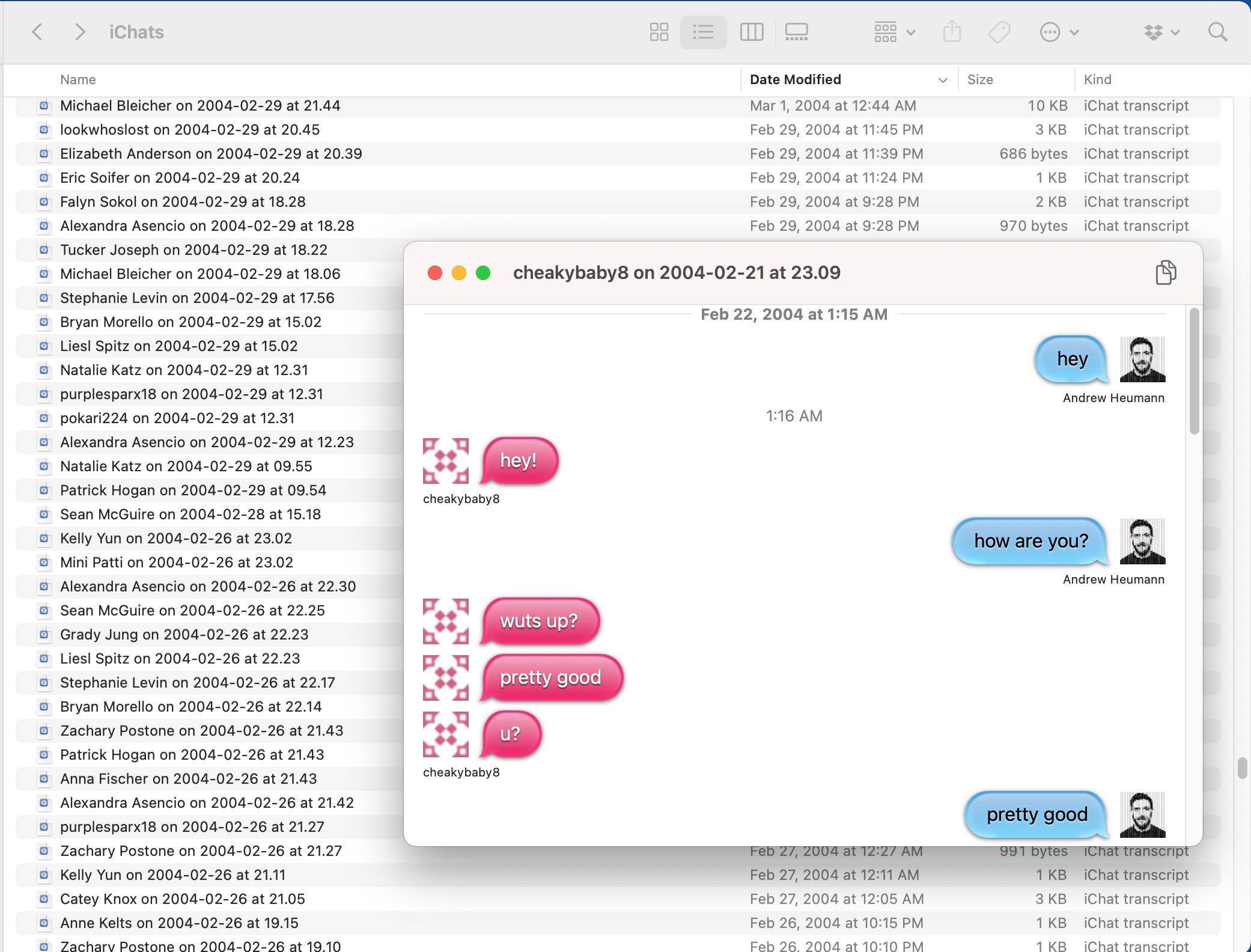Open the Action ellipsis menu
The image size is (1251, 952).
click(x=1059, y=32)
